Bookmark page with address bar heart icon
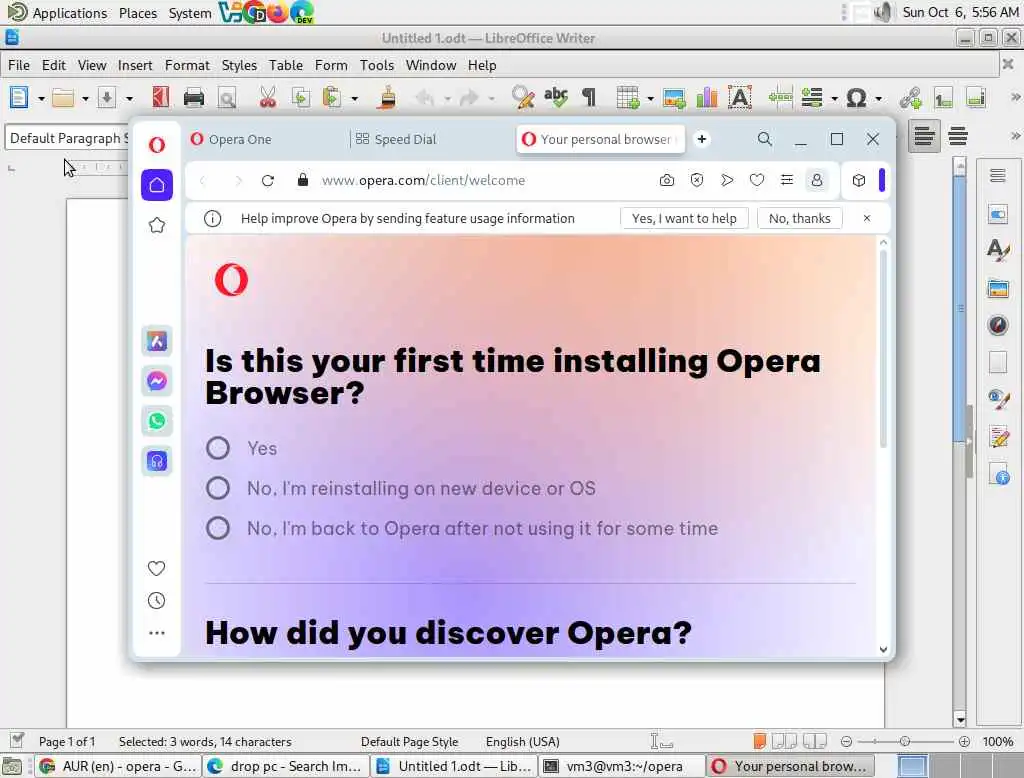Screen dimensions: 1024x778 [x=757, y=180]
